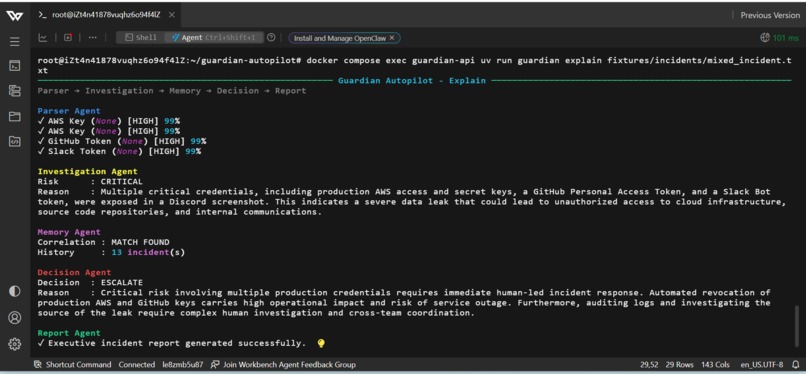Click the Decision Agent heading
Image resolution: width=806 pixels, height=374 pixels.
coord(74,272)
